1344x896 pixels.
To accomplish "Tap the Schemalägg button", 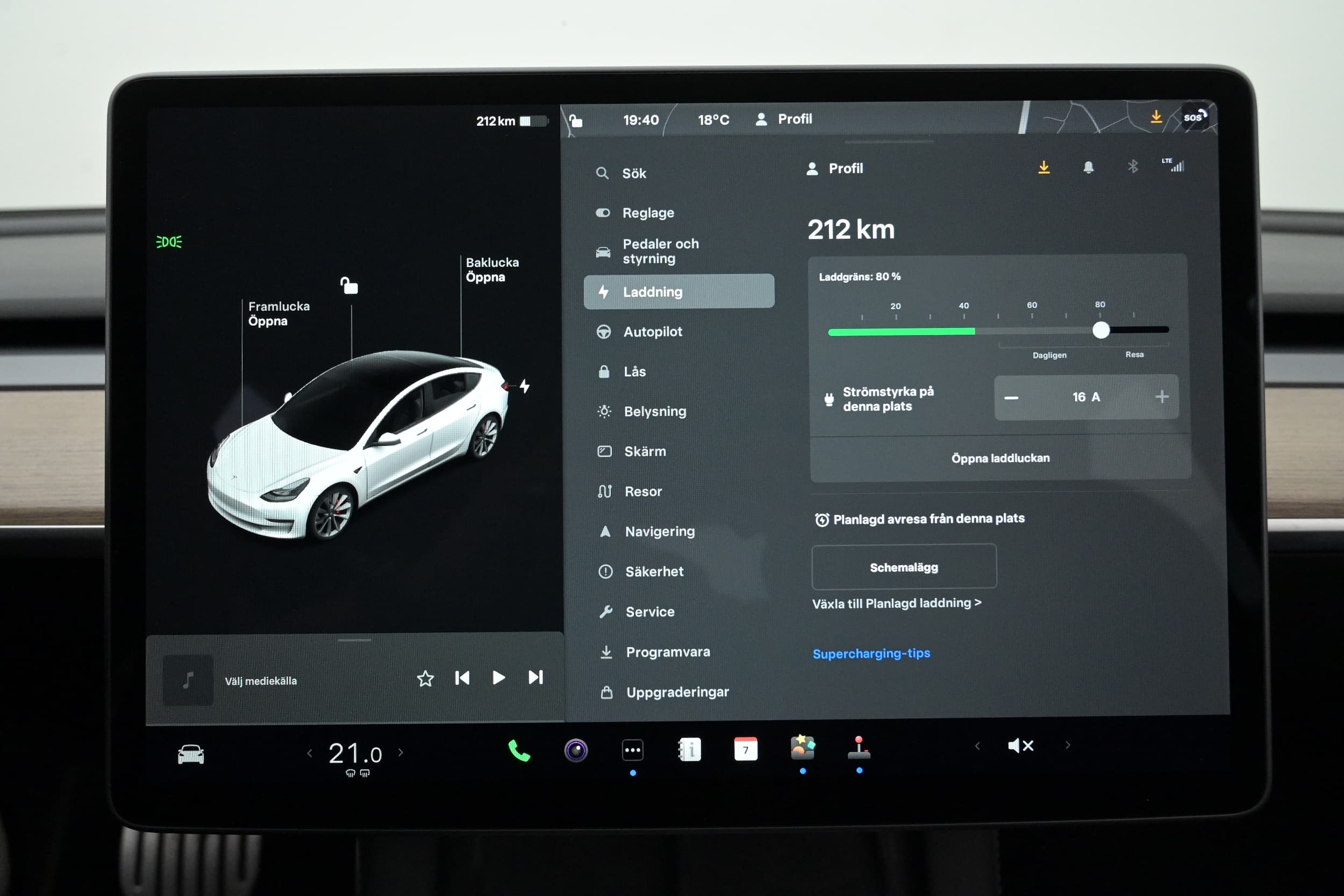I will click(x=904, y=567).
